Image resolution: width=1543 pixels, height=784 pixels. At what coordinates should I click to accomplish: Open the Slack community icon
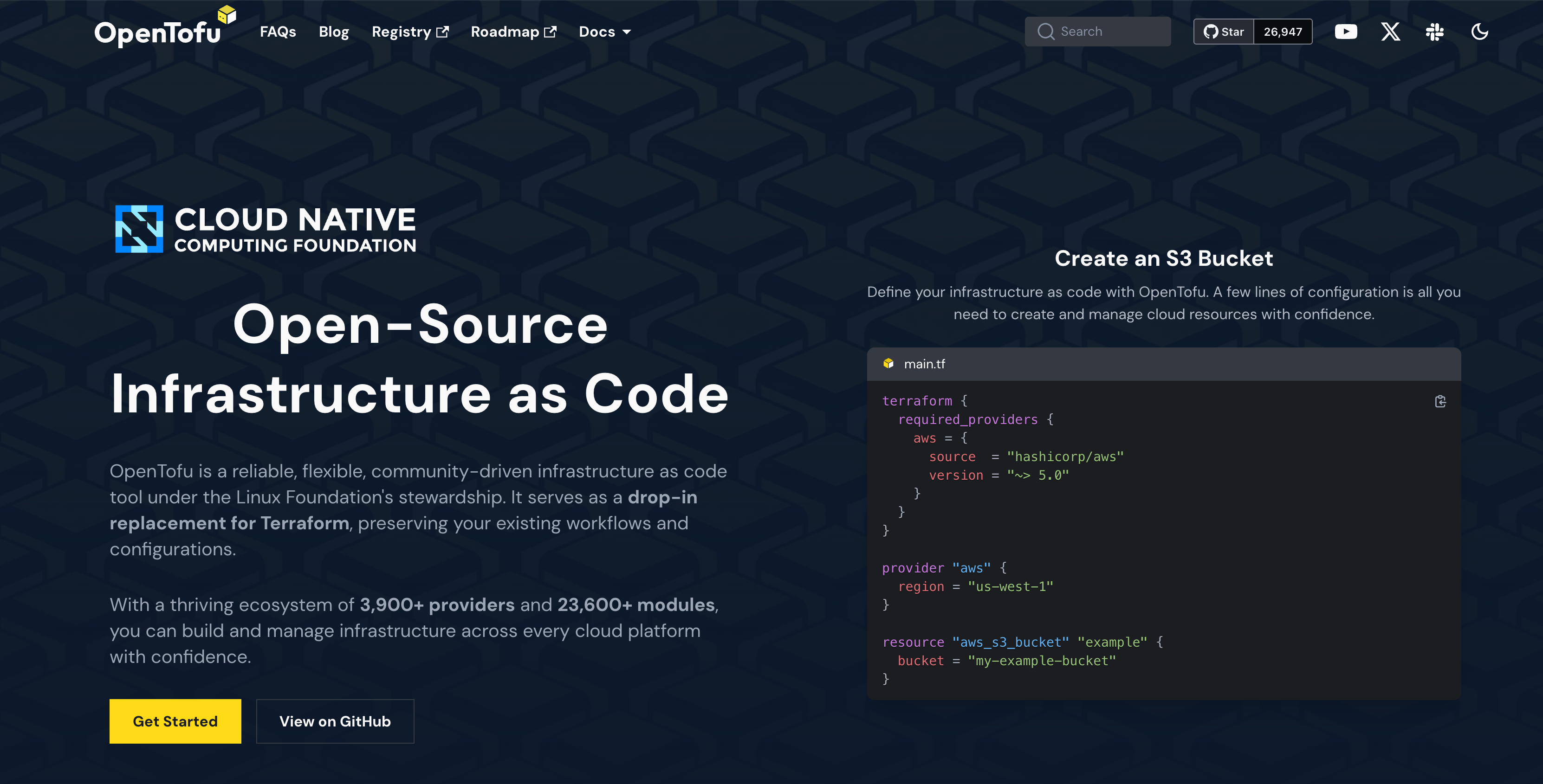tap(1434, 32)
